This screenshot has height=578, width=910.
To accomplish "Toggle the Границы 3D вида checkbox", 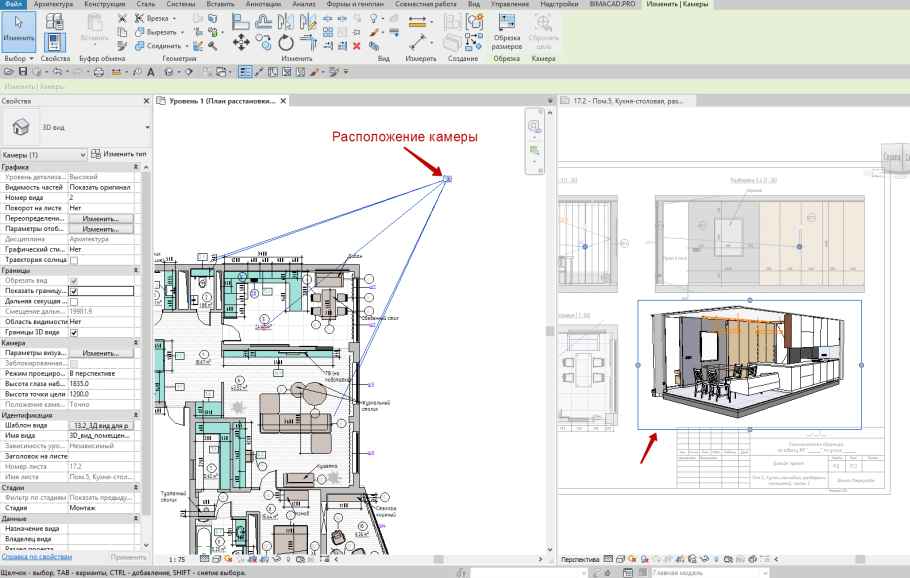I will click(74, 332).
